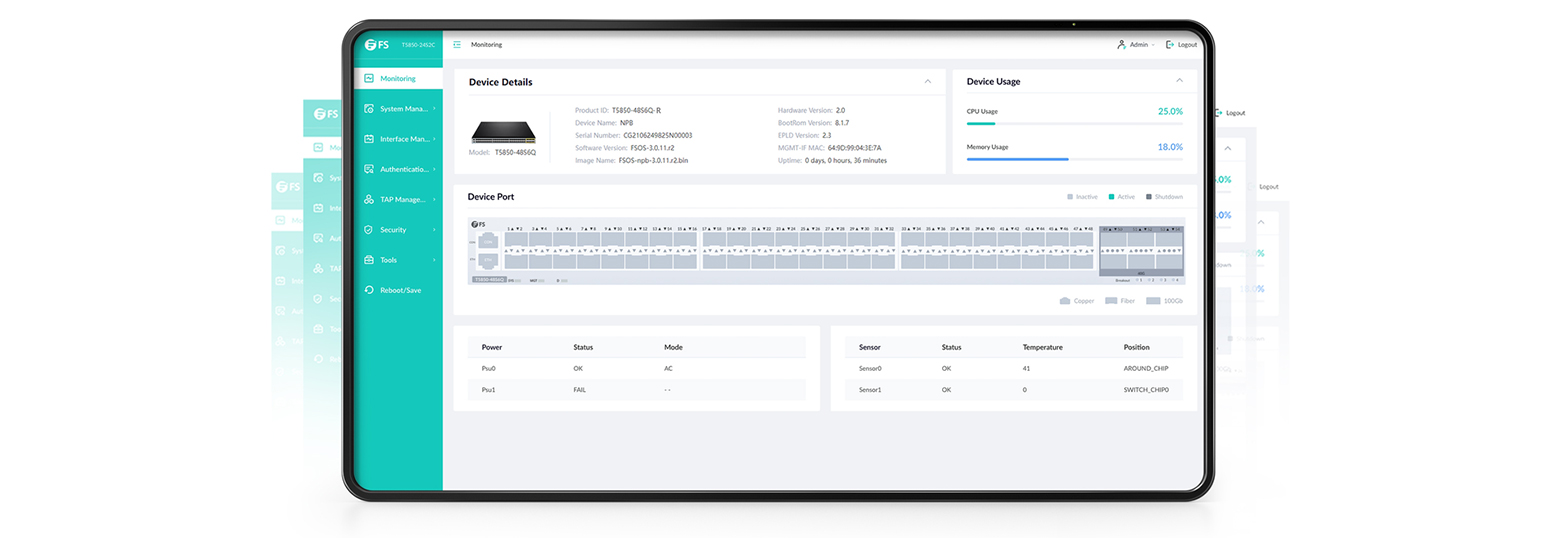Click the Psu0 power row
Viewport: 1560px width, 557px height.
click(x=637, y=368)
